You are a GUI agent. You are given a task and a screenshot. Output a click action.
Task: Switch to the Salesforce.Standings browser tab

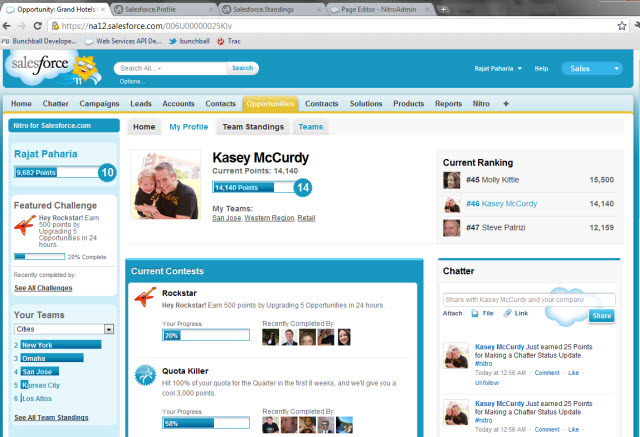pos(272,9)
